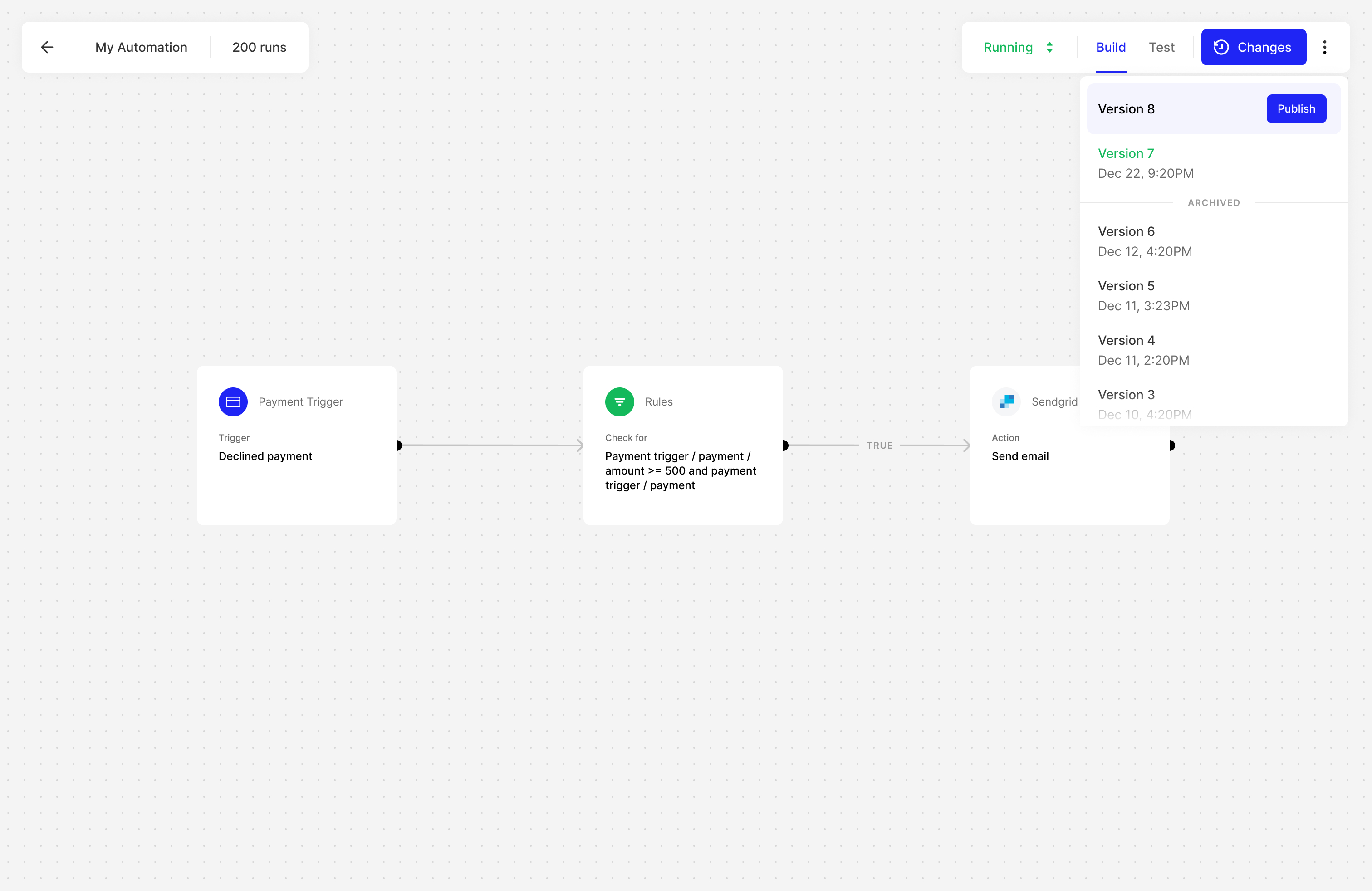
Task: Publish Version 8
Action: 1295,109
